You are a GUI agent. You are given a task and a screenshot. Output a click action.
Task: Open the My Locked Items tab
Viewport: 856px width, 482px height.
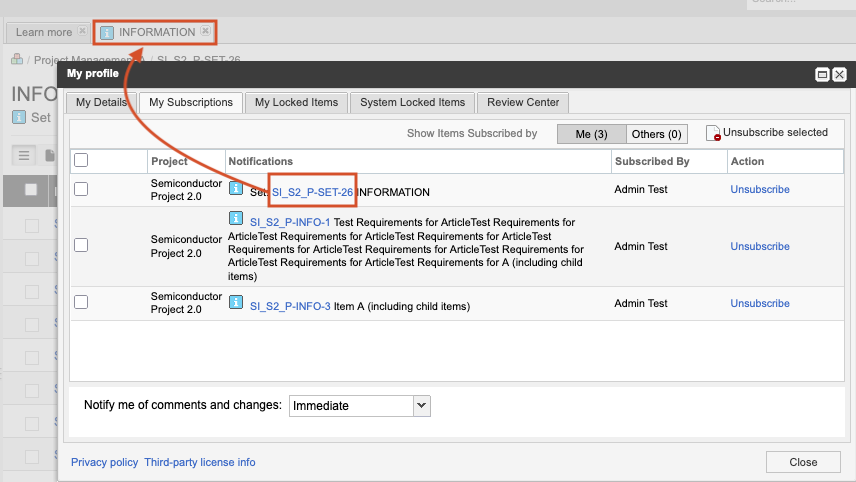click(296, 103)
